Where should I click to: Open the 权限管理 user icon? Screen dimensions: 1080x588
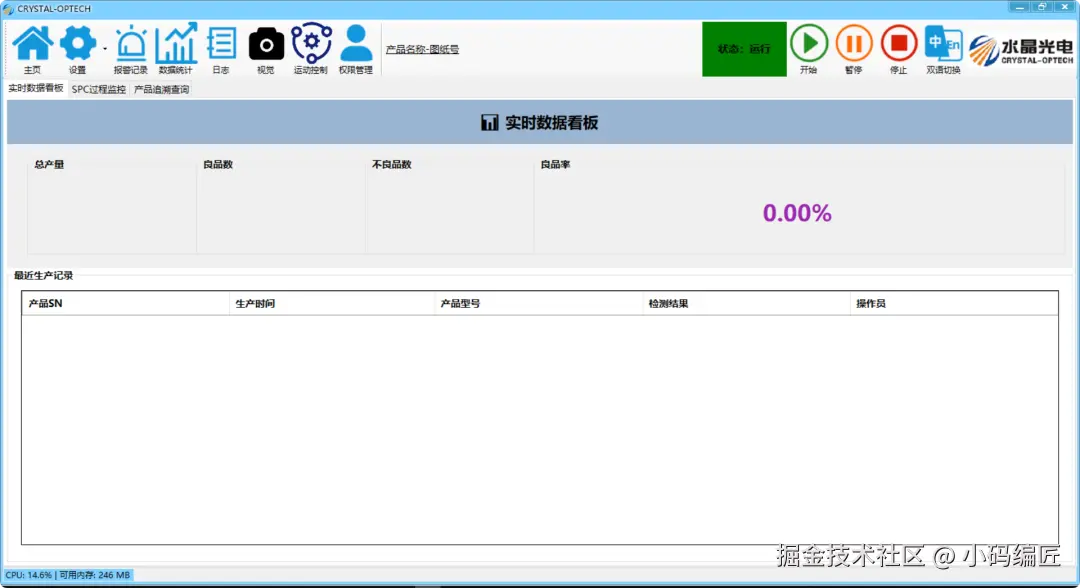click(x=355, y=49)
